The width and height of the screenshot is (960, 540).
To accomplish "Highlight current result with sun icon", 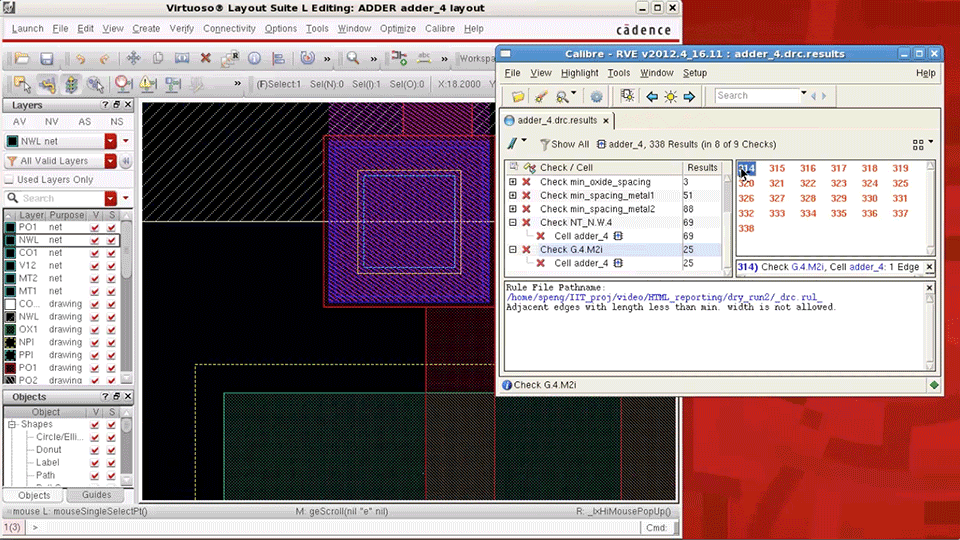I will (670, 96).
